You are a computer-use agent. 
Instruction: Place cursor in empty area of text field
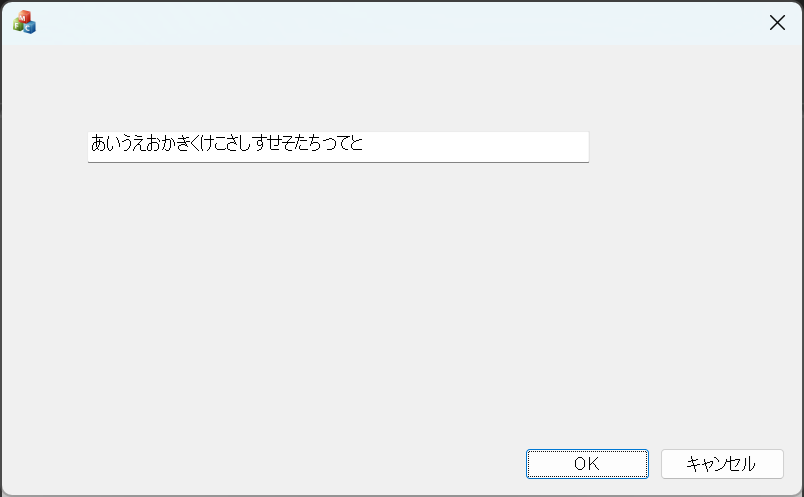(480, 145)
